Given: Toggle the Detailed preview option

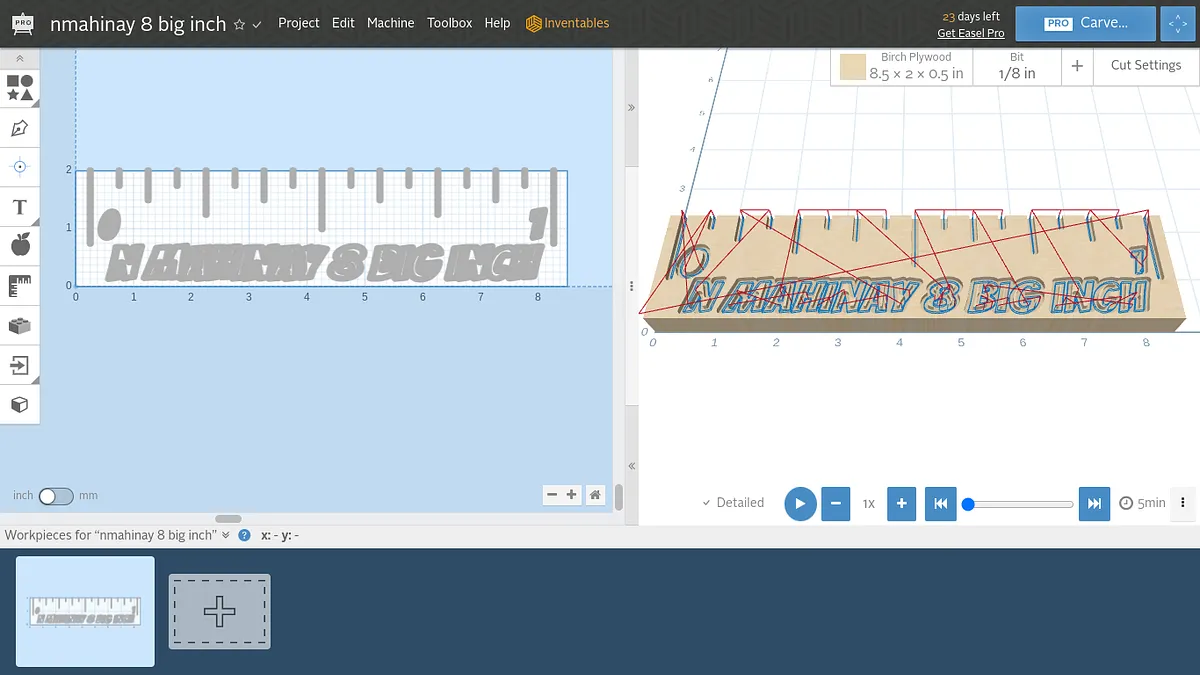Looking at the screenshot, I should (x=732, y=503).
